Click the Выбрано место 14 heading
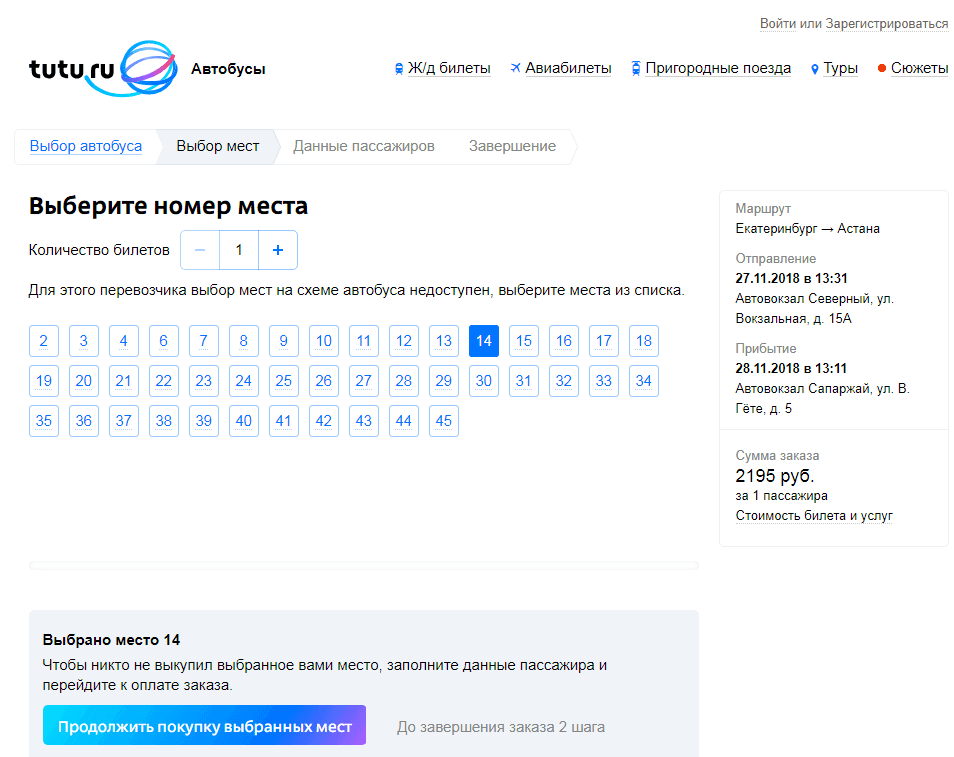Image resolution: width=954 pixels, height=757 pixels. click(x=111, y=640)
